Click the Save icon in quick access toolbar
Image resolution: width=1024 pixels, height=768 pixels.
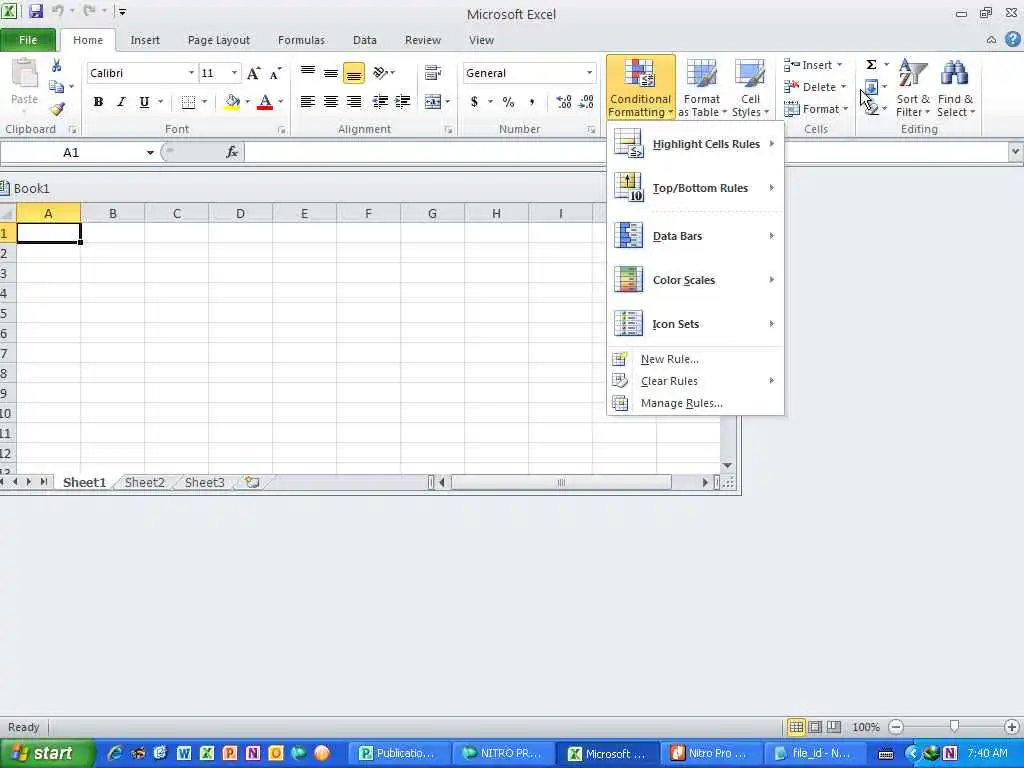(x=35, y=11)
